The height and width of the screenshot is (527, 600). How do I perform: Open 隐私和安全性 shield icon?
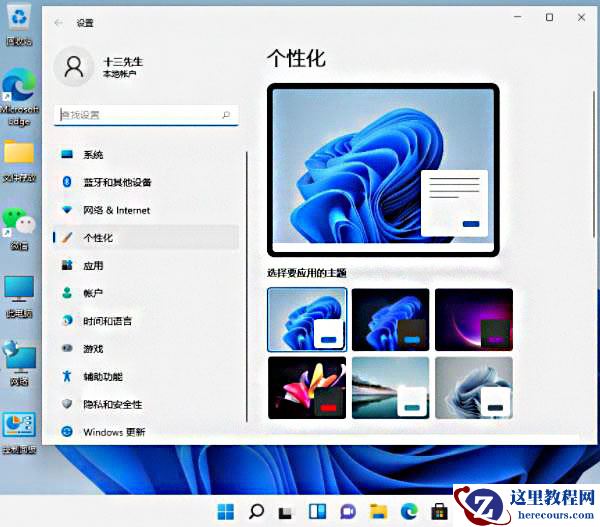point(67,404)
